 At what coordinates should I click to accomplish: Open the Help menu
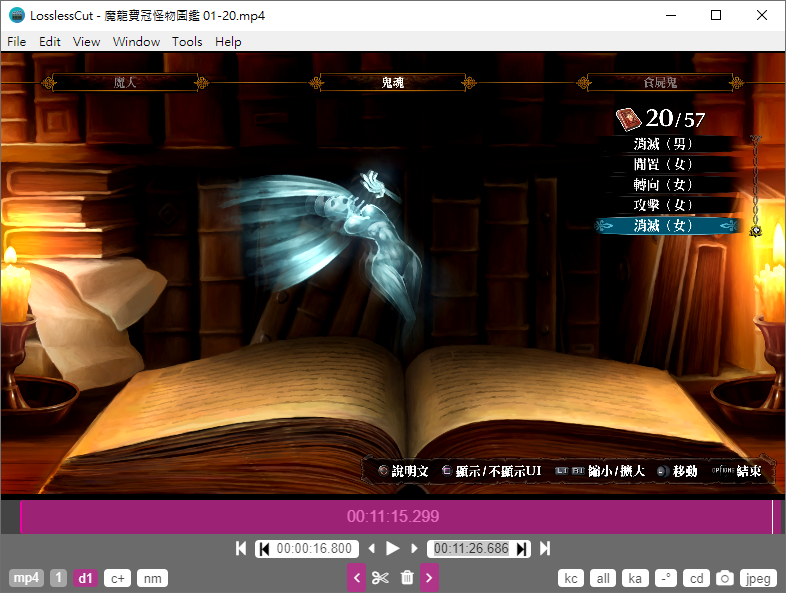coord(228,42)
